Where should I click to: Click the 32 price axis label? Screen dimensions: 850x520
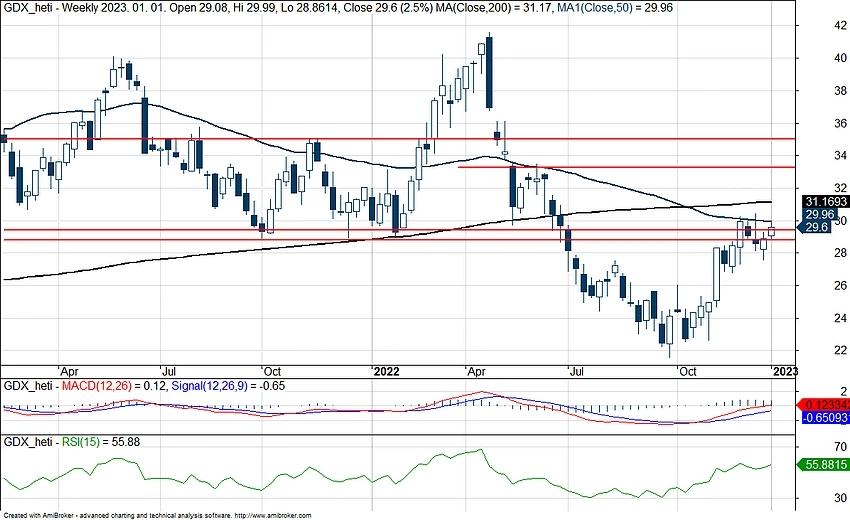840,188
